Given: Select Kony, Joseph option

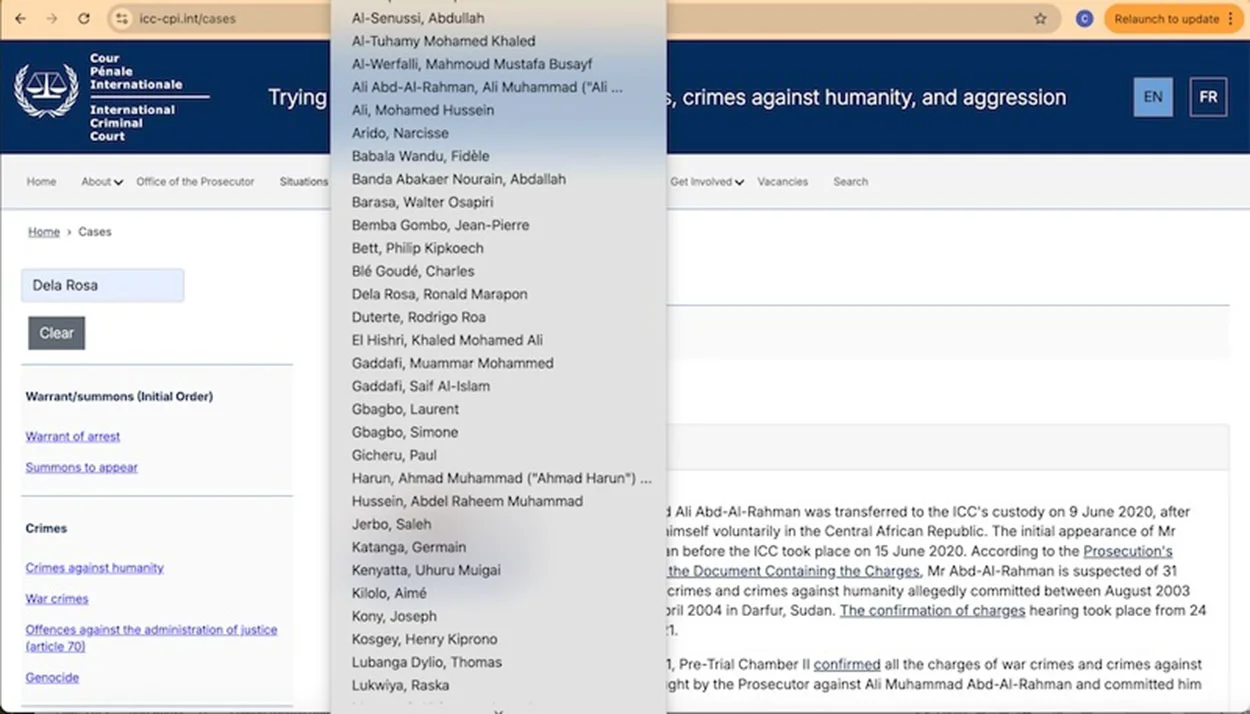Looking at the screenshot, I should 498,616.
